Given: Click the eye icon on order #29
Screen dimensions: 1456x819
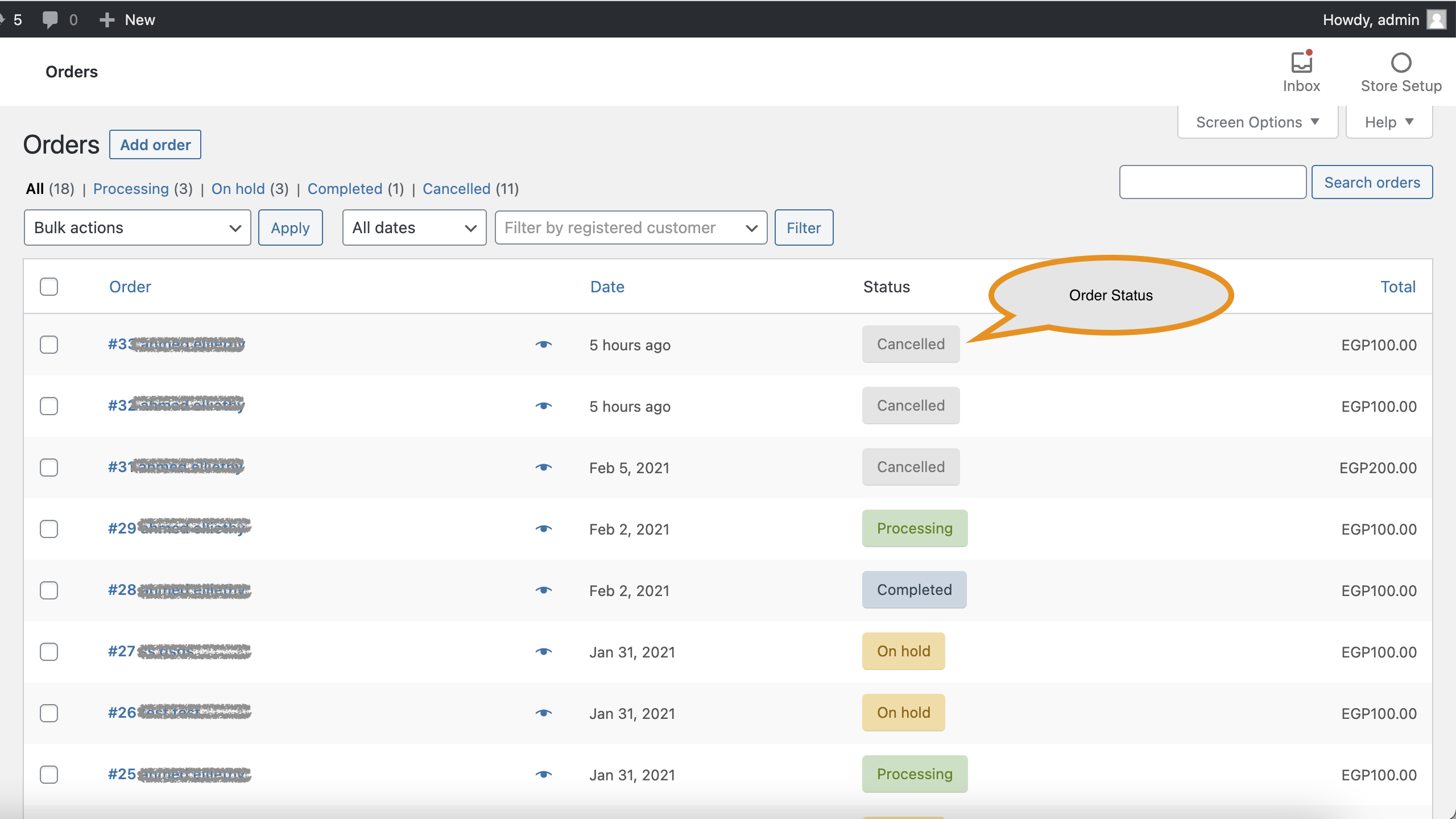Looking at the screenshot, I should pyautogui.click(x=543, y=528).
